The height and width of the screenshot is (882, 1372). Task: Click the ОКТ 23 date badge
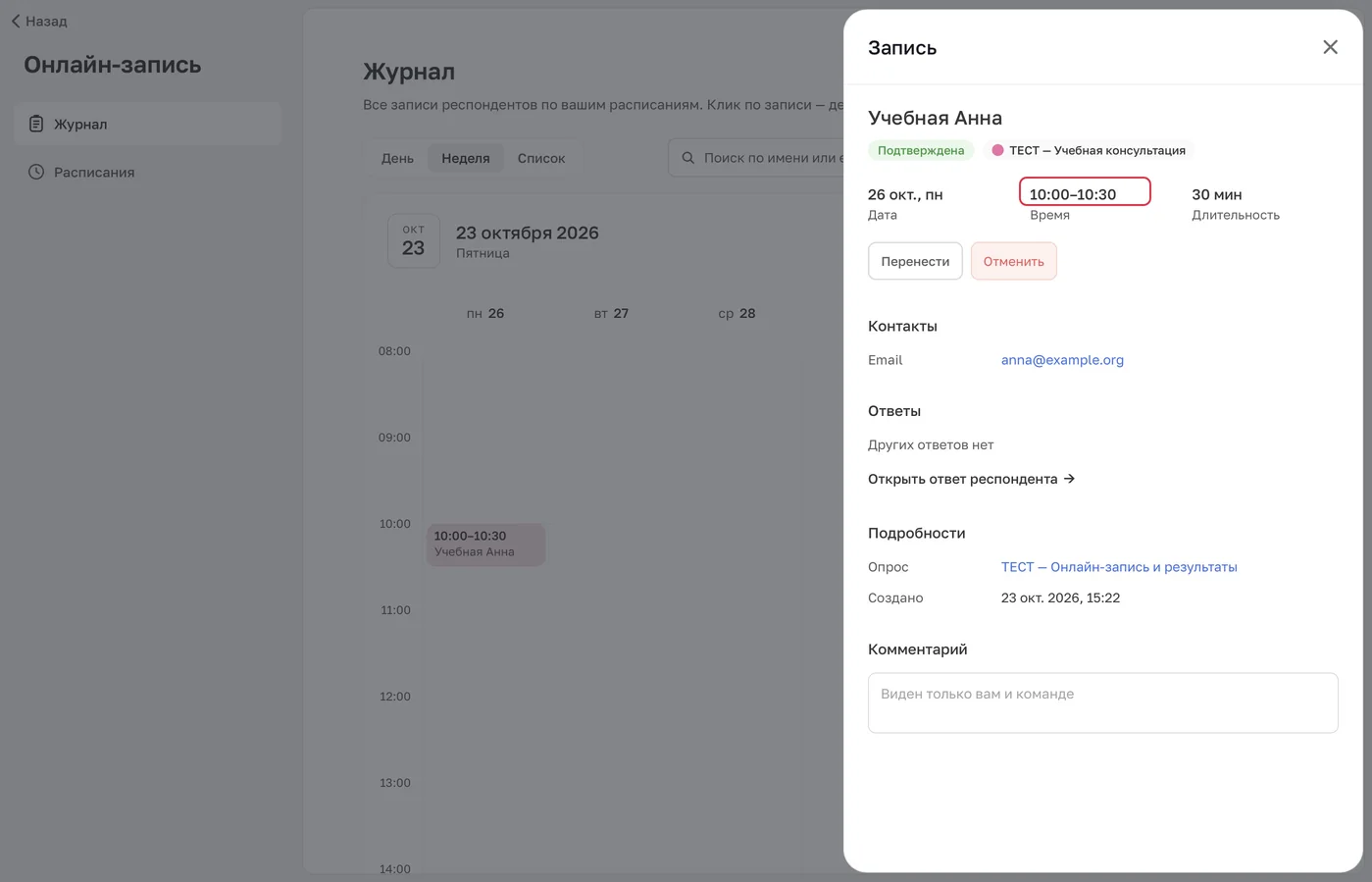pyautogui.click(x=414, y=240)
